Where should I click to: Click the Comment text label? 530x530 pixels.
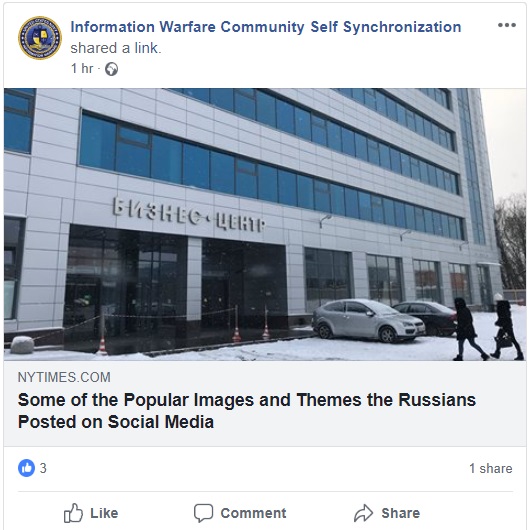[x=254, y=513]
